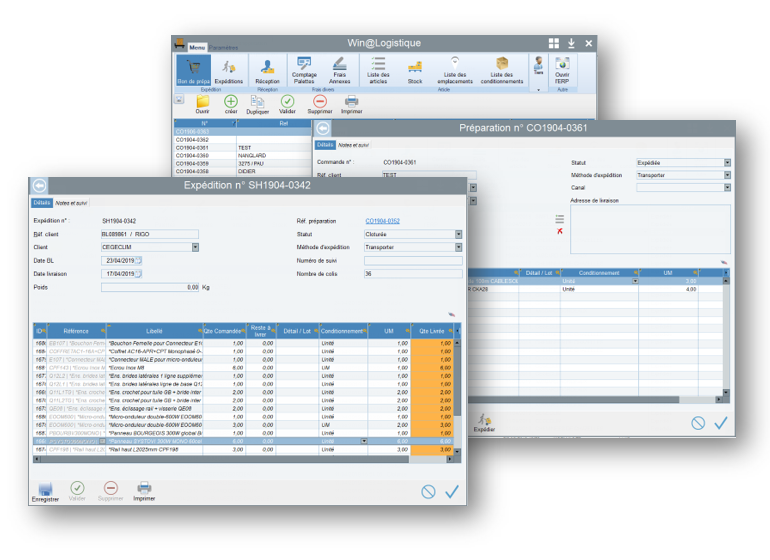Click the Adresse de livraison text box
Image resolution: width=770 pixels, height=560 pixels.
(650, 229)
